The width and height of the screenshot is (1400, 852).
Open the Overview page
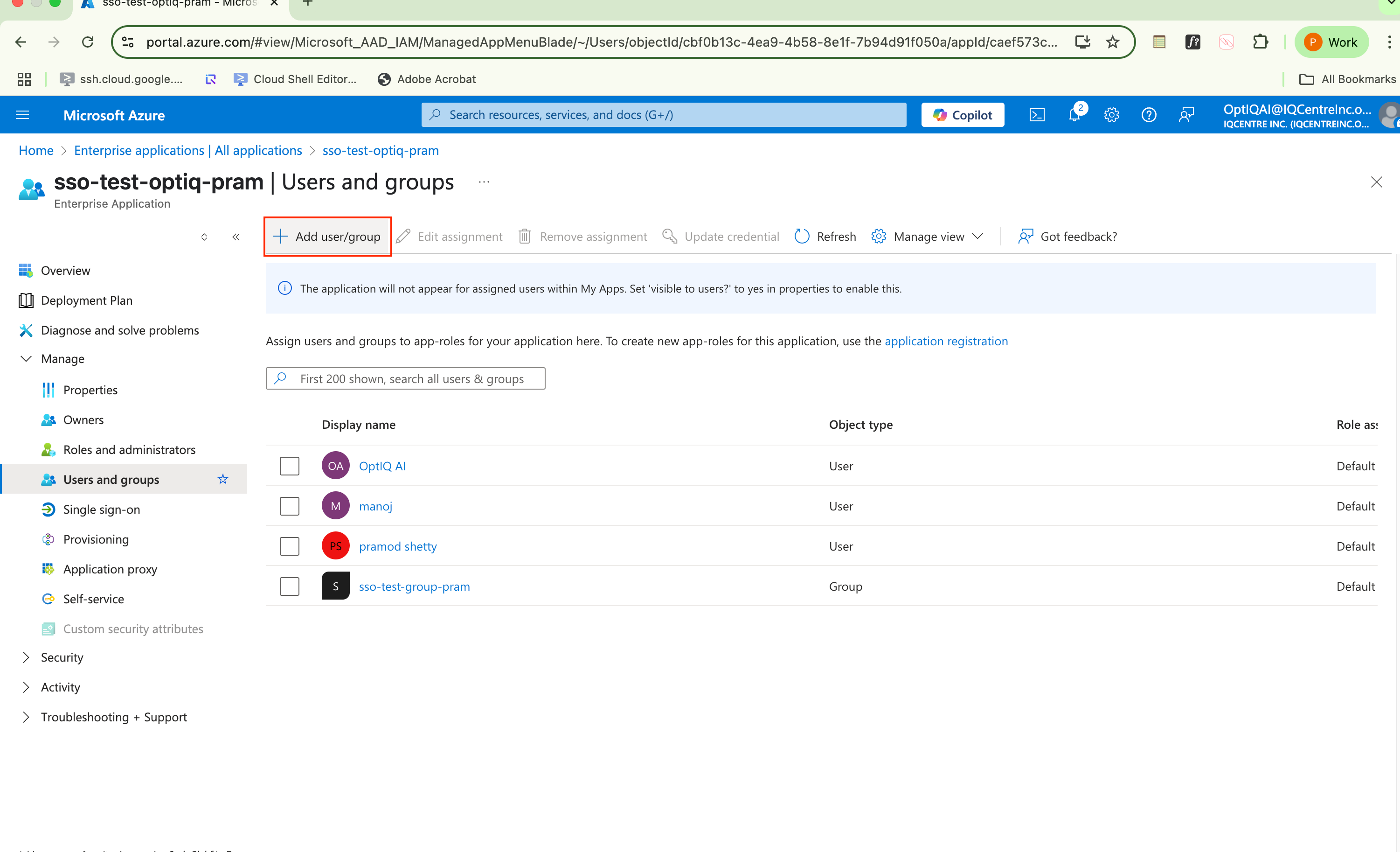(x=65, y=271)
